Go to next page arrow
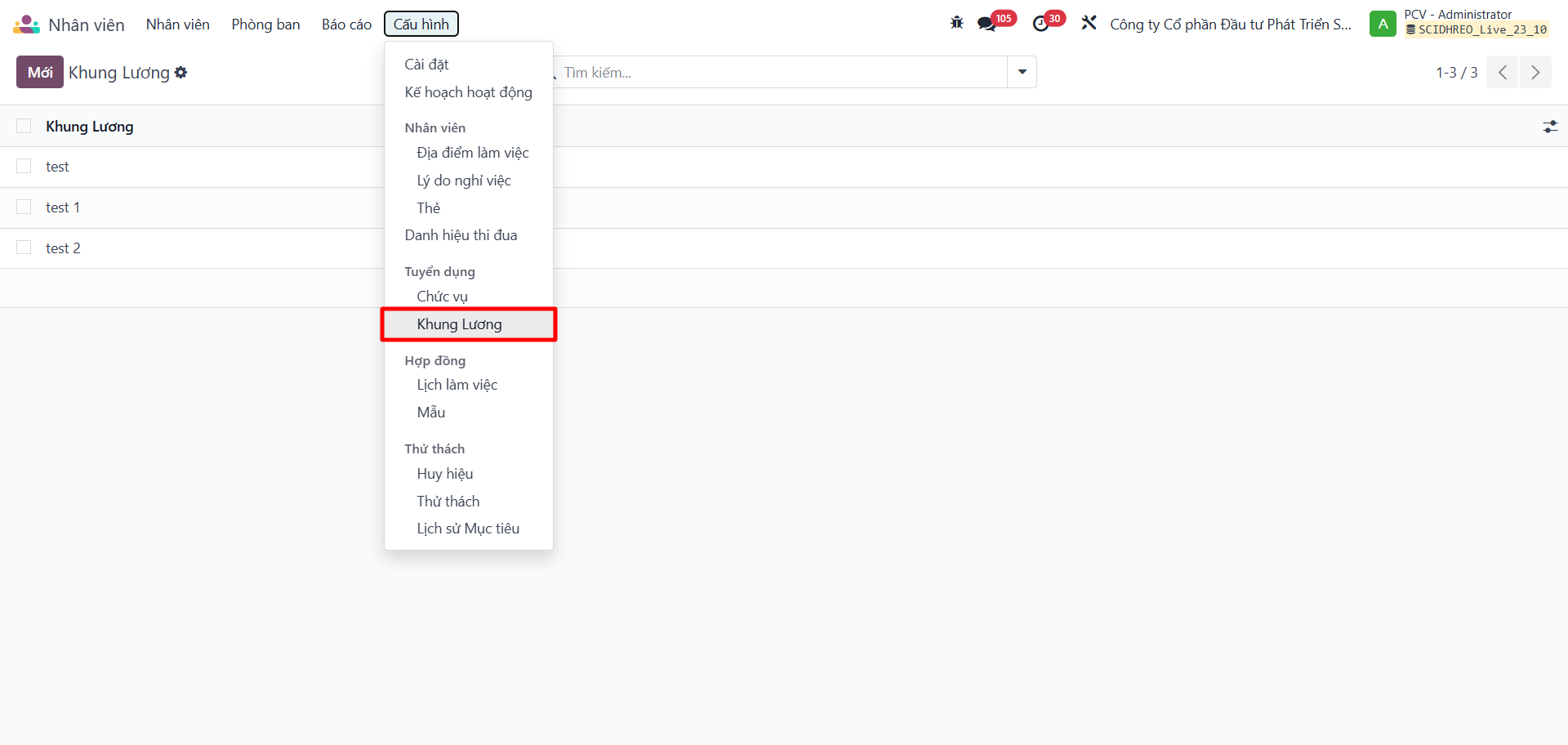This screenshot has height=745, width=1568. coord(1535,73)
